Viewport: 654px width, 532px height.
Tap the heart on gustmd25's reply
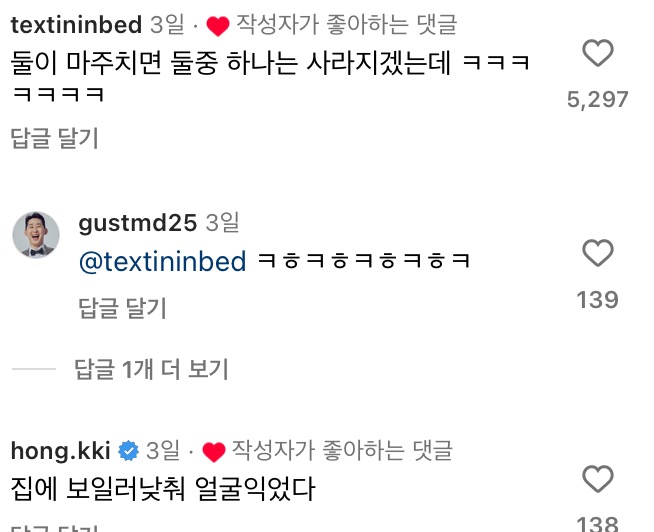point(597,253)
